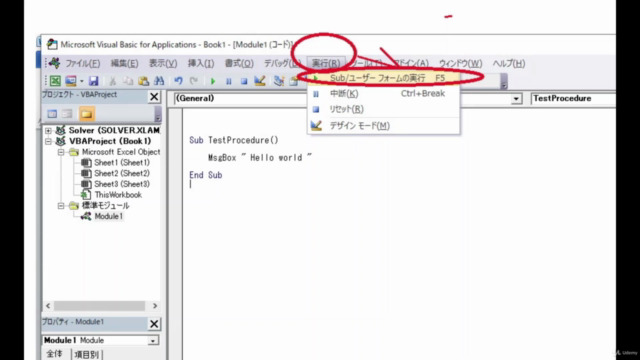Image resolution: width=640 pixels, height=360 pixels.
Task: Toggle Design Mode from the toolbar icon
Action: coord(260,81)
